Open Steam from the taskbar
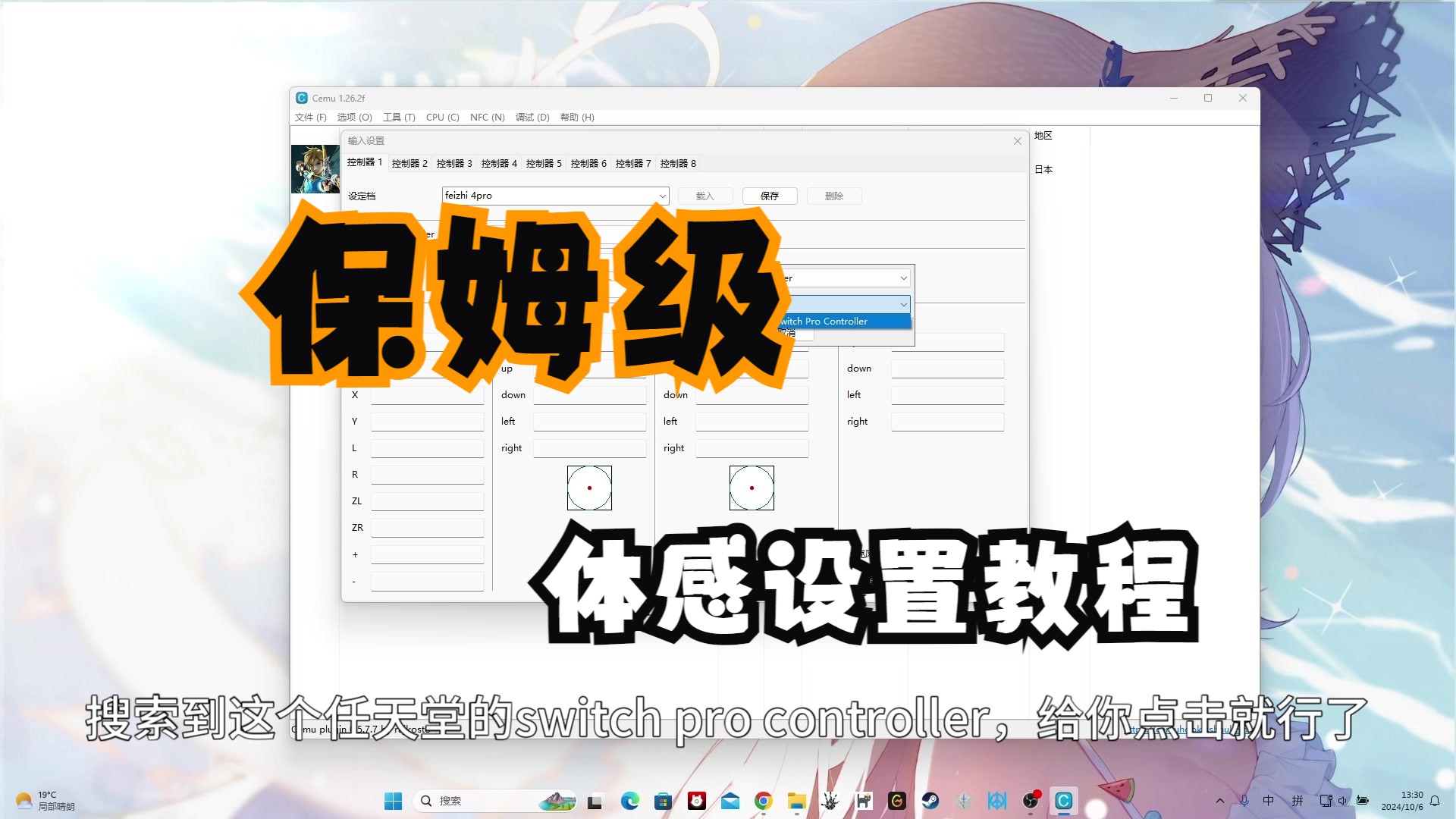 click(x=930, y=801)
